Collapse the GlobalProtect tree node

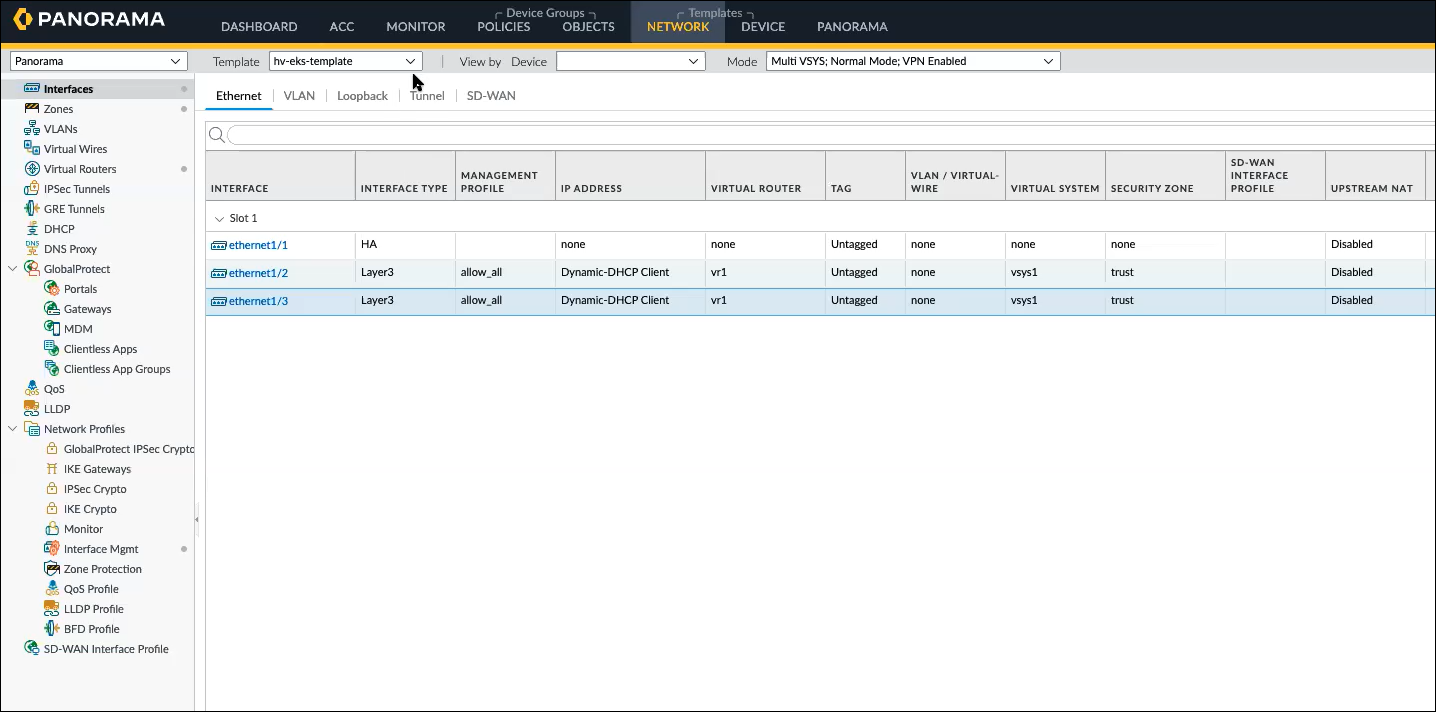(x=13, y=269)
